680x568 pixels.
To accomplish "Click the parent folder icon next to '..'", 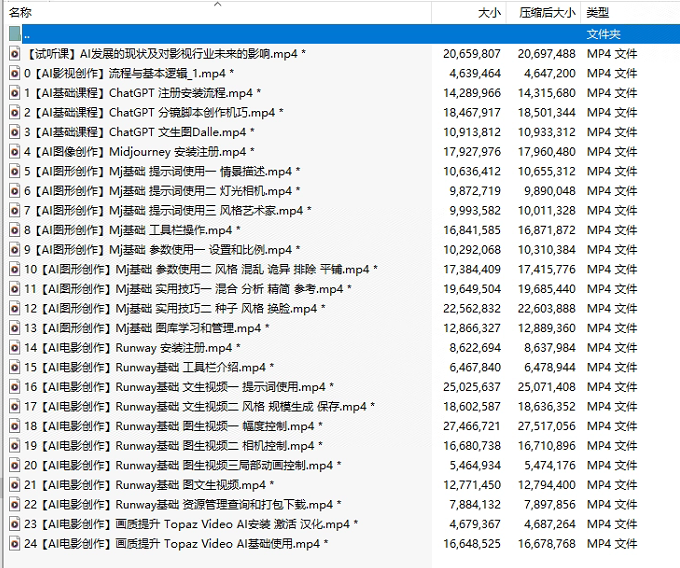I will click(14, 34).
